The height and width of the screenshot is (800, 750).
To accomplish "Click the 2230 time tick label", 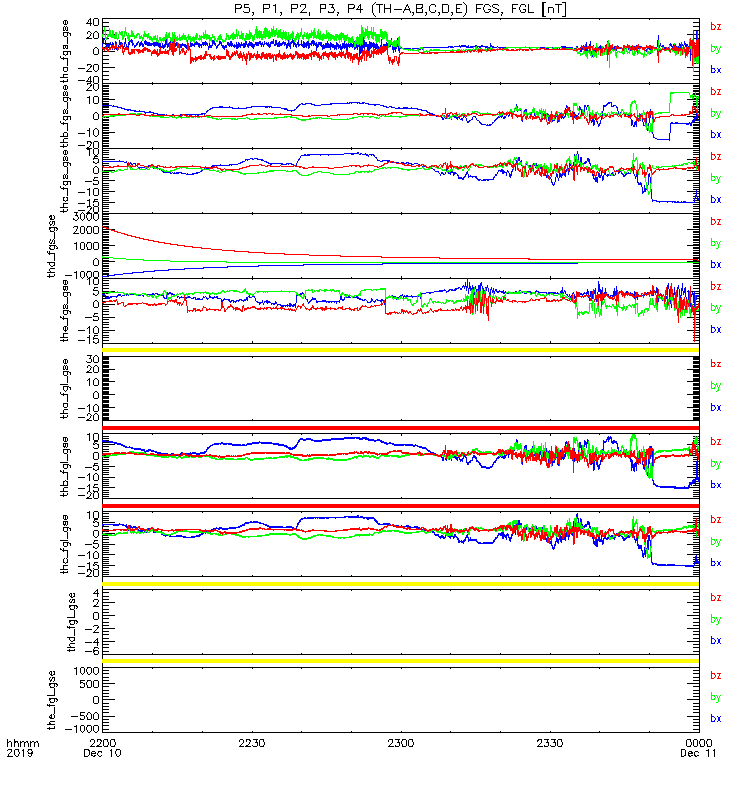I will [x=252, y=743].
